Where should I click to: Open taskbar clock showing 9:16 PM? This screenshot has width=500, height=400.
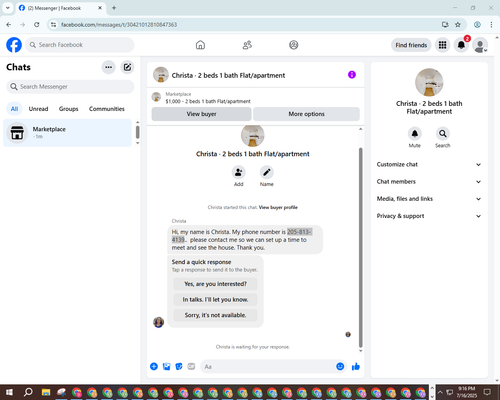pyautogui.click(x=466, y=392)
